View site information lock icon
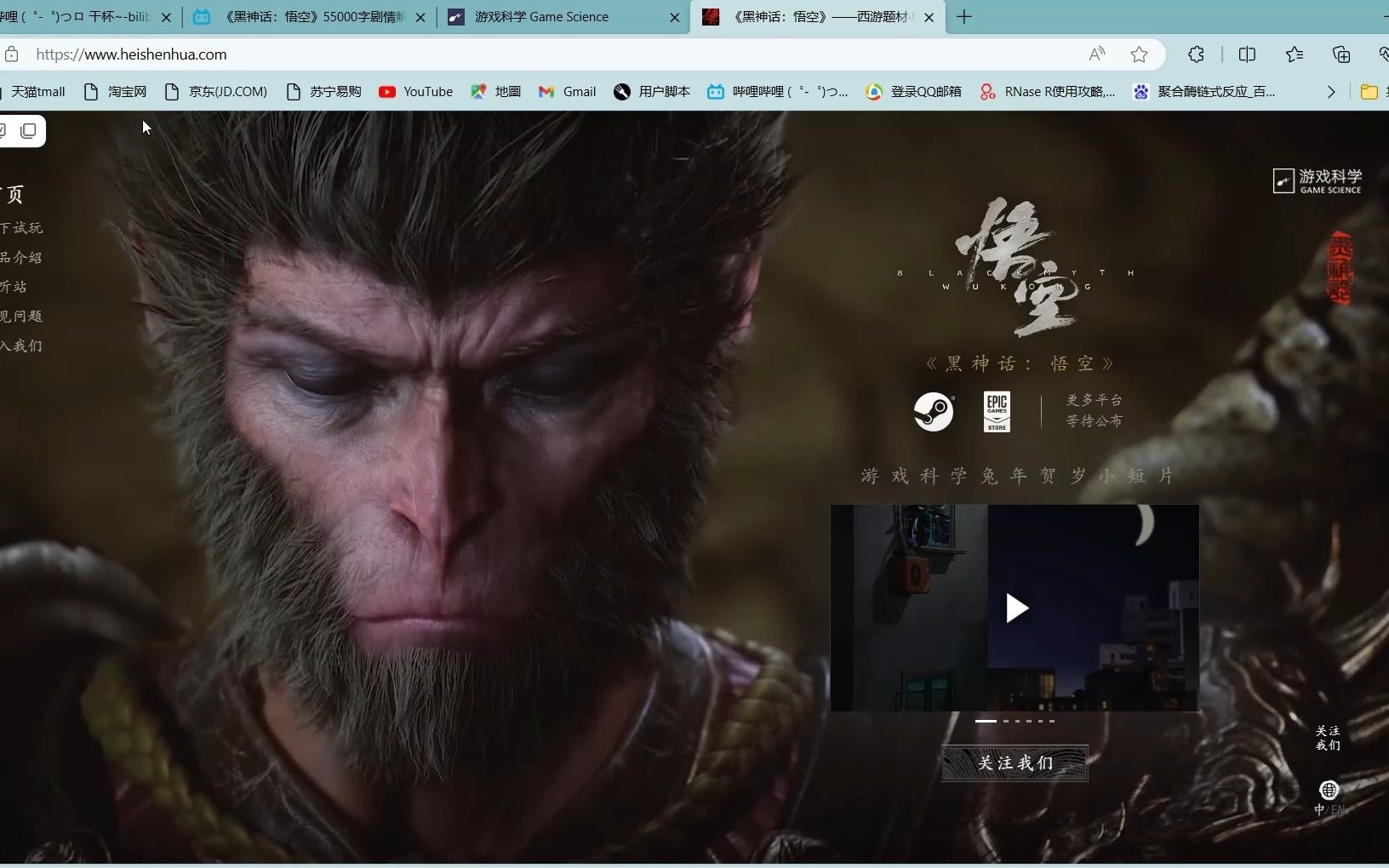The image size is (1389, 868). coord(12,54)
